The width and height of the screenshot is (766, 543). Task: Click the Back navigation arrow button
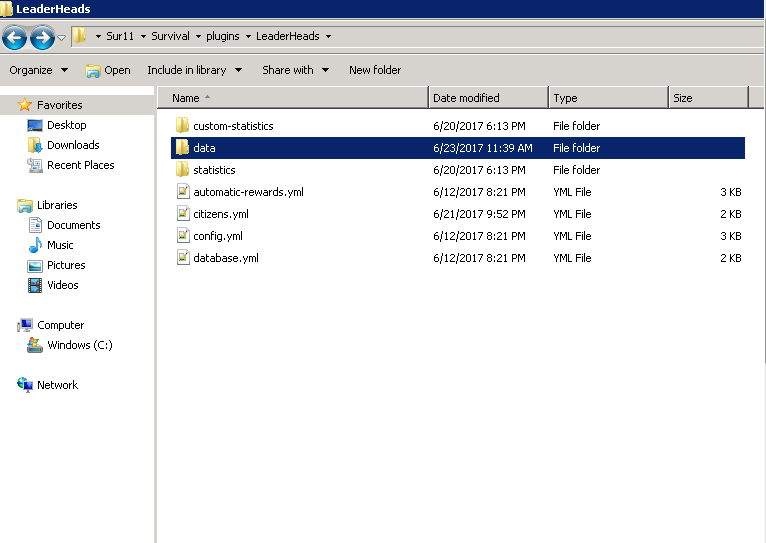[15, 38]
